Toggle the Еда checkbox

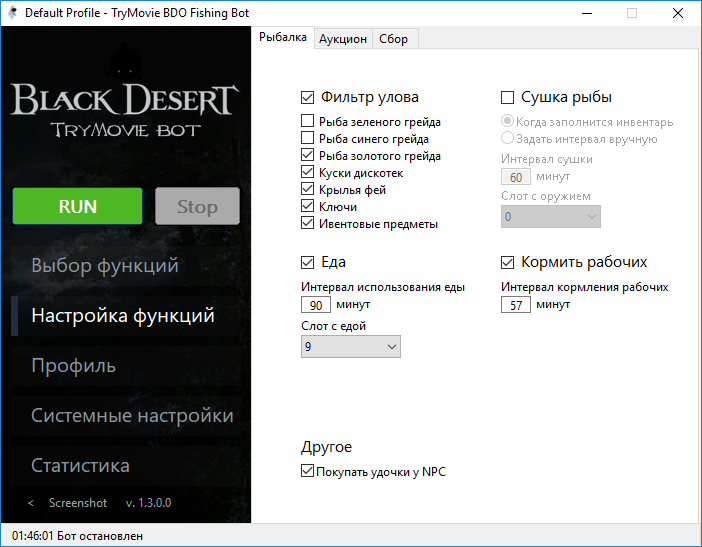pyautogui.click(x=308, y=262)
